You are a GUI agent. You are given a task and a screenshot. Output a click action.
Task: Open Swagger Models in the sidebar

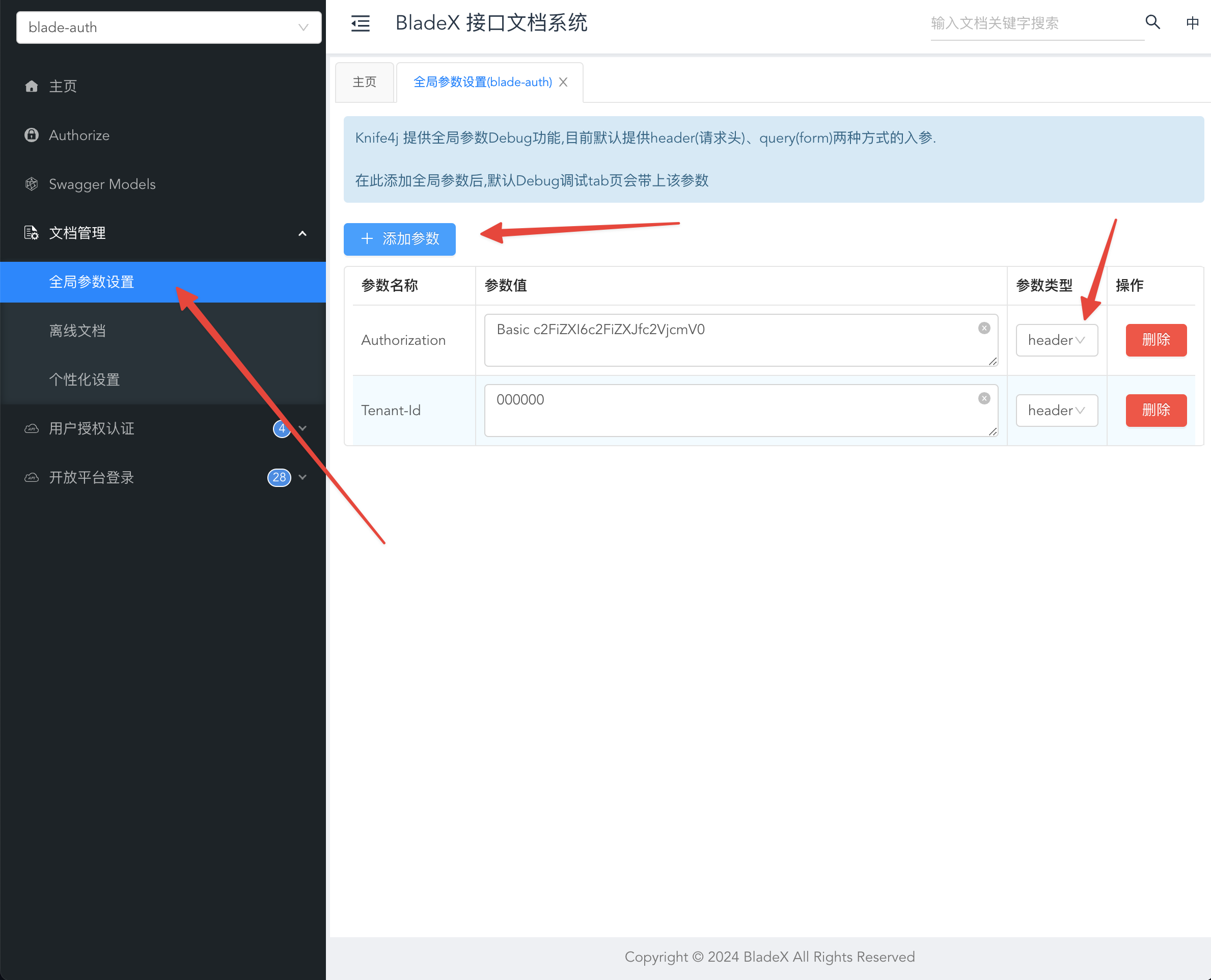tap(163, 184)
